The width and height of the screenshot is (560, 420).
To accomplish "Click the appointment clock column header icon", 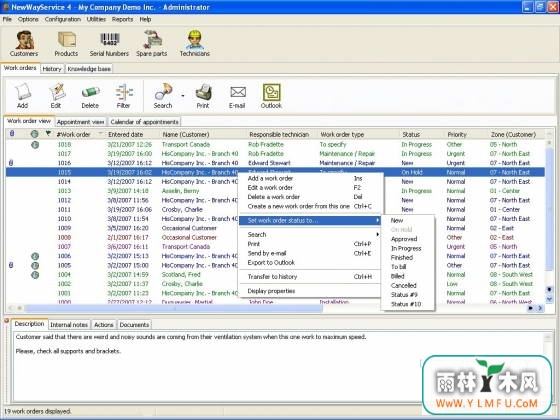I will coord(34,134).
